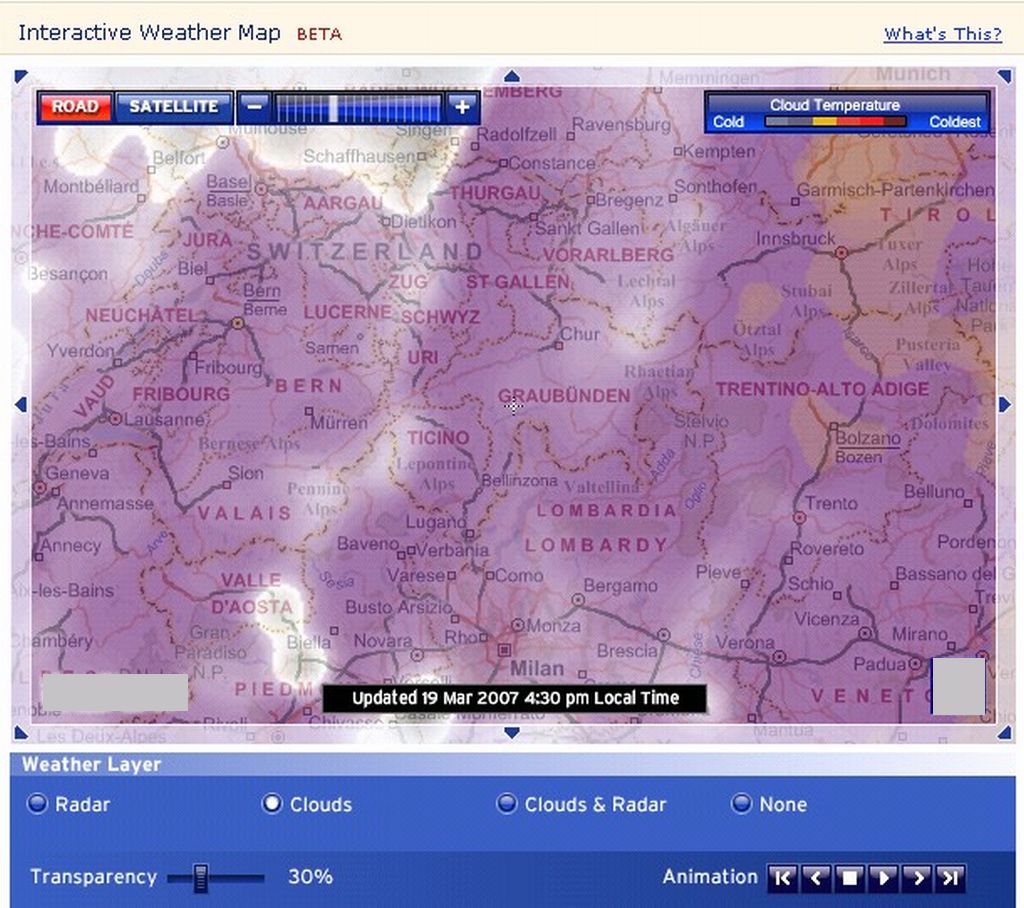Choose the Clouds & Radar layer option
The image size is (1024, 908).
pos(507,804)
